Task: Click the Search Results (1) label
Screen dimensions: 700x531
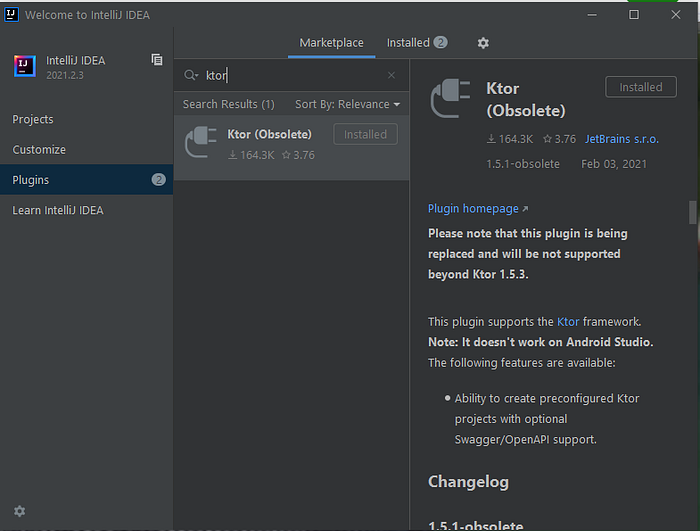Action: point(229,104)
